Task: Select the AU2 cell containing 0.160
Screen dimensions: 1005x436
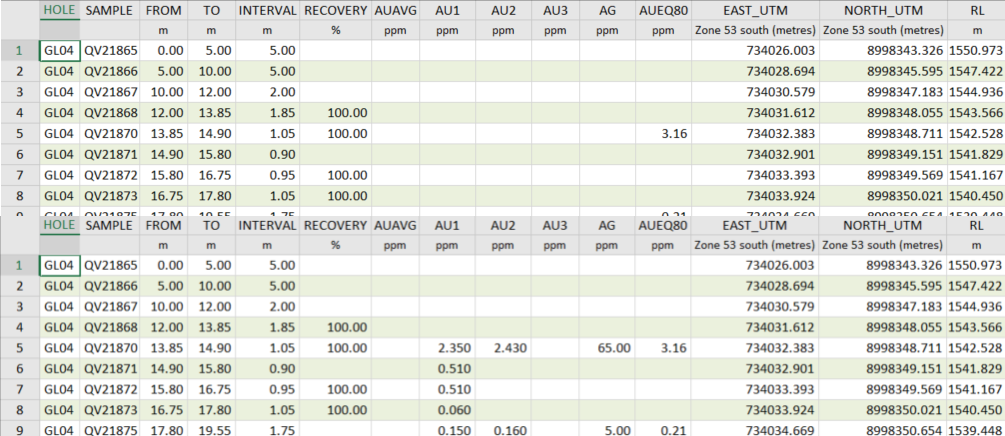Action: [503, 429]
